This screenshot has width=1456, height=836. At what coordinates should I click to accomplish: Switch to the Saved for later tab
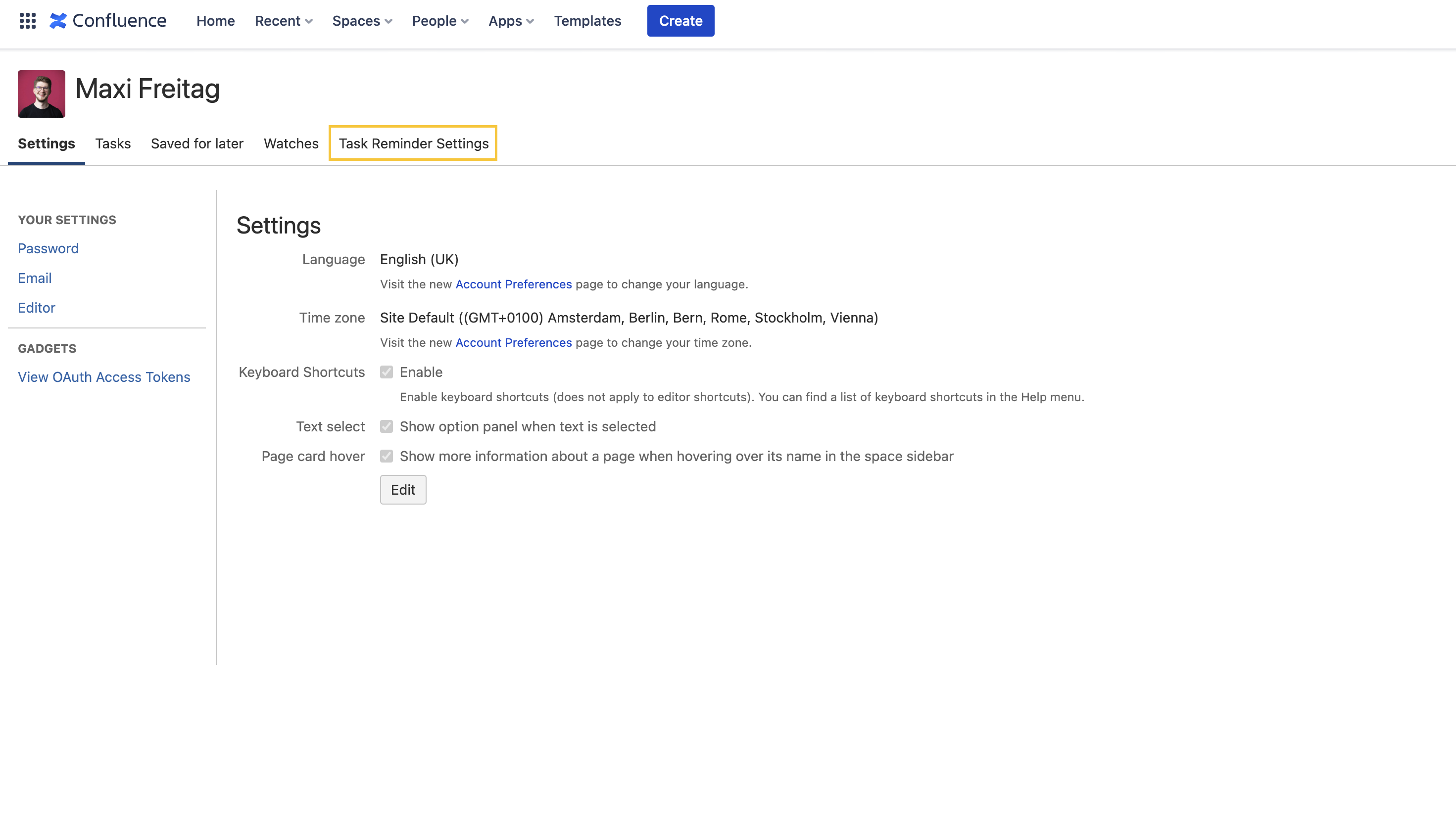tap(197, 143)
